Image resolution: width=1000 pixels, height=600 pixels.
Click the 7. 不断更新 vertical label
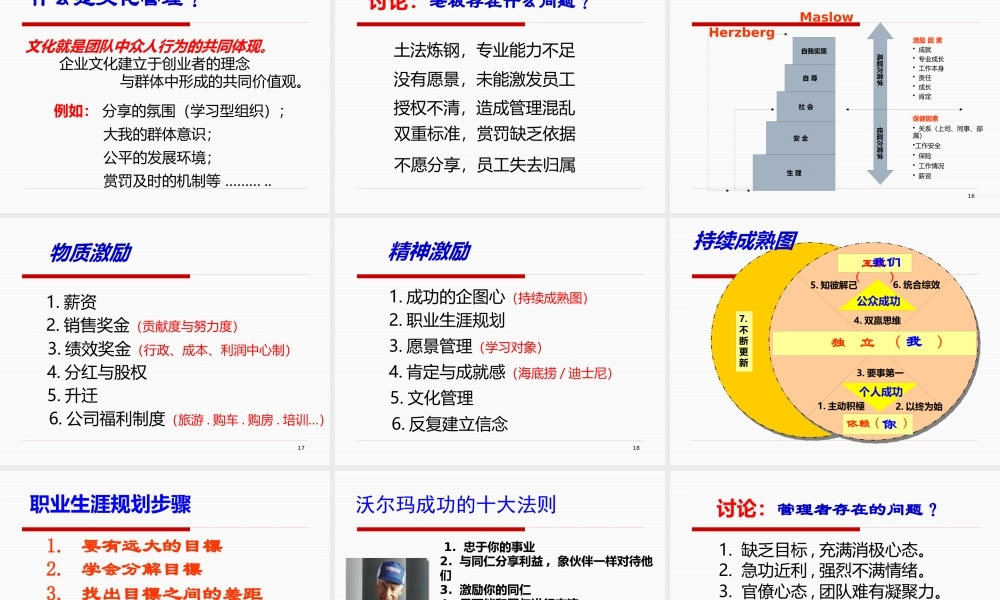tap(743, 340)
